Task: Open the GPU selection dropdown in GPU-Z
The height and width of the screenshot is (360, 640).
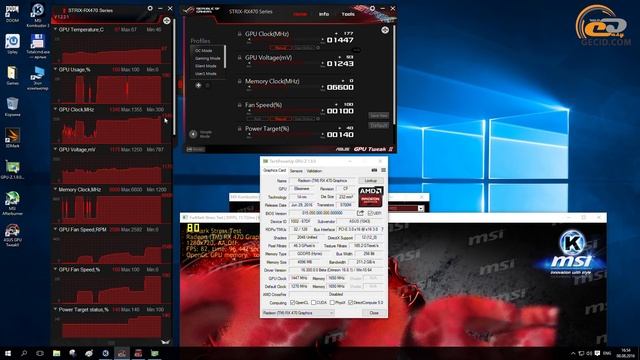Action: point(298,313)
